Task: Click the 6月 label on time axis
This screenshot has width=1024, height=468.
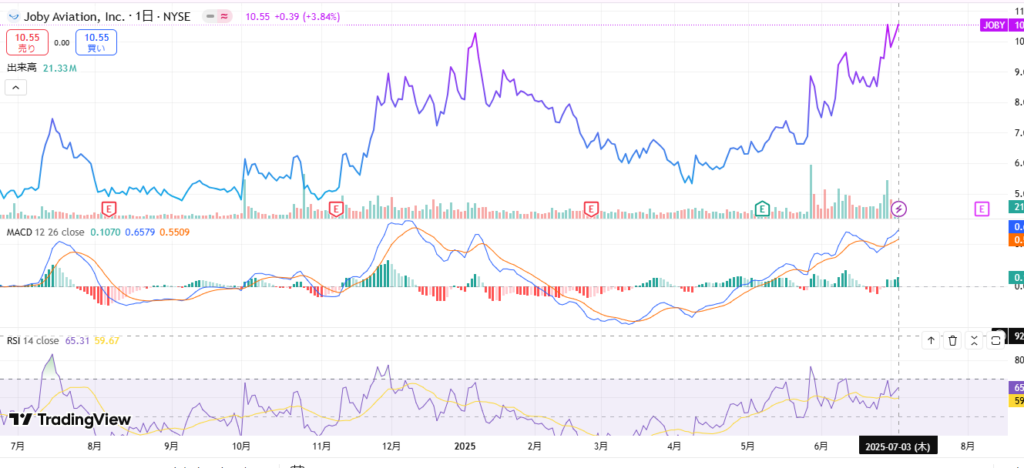Action: click(x=821, y=446)
